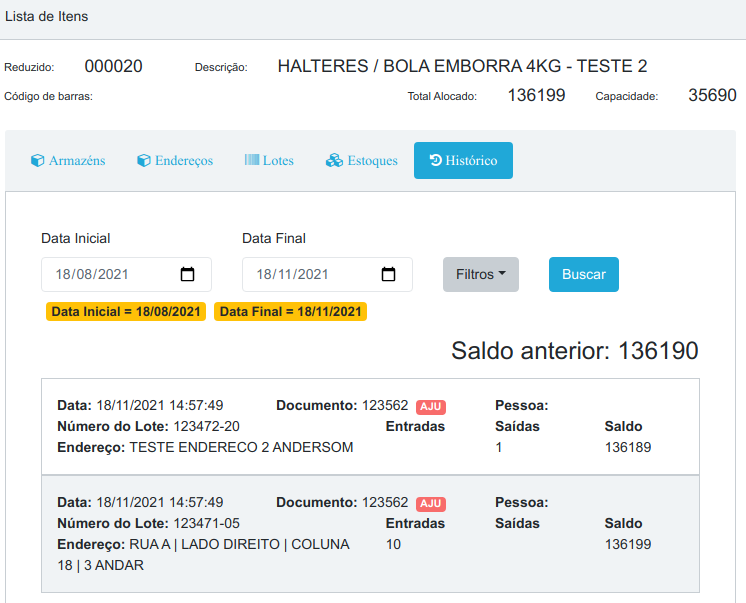Image resolution: width=746 pixels, height=603 pixels.
Task: Click the Código de barras label
Action: point(49,96)
